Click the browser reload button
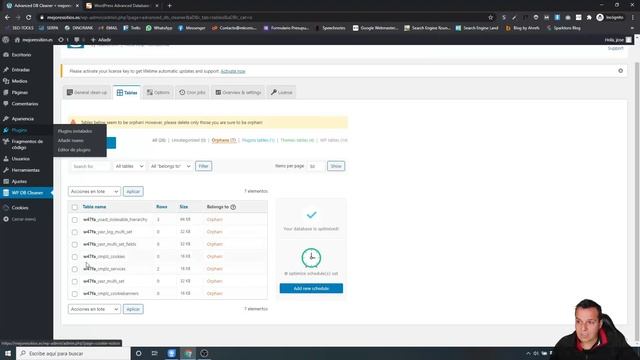The height and width of the screenshot is (360, 640). pos(29,18)
